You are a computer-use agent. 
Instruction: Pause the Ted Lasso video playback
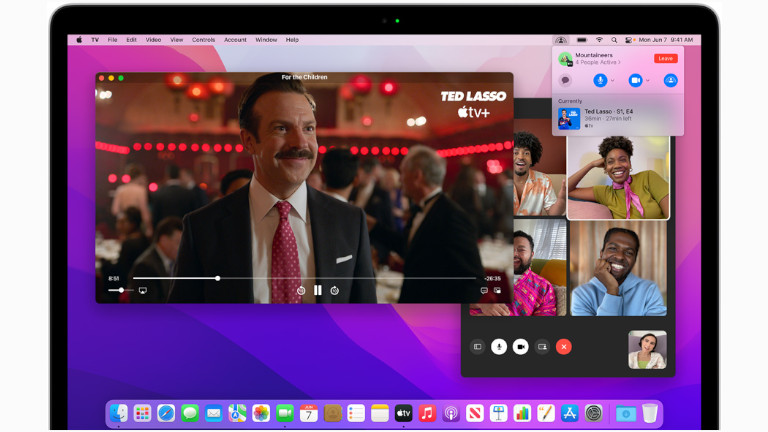[x=318, y=290]
